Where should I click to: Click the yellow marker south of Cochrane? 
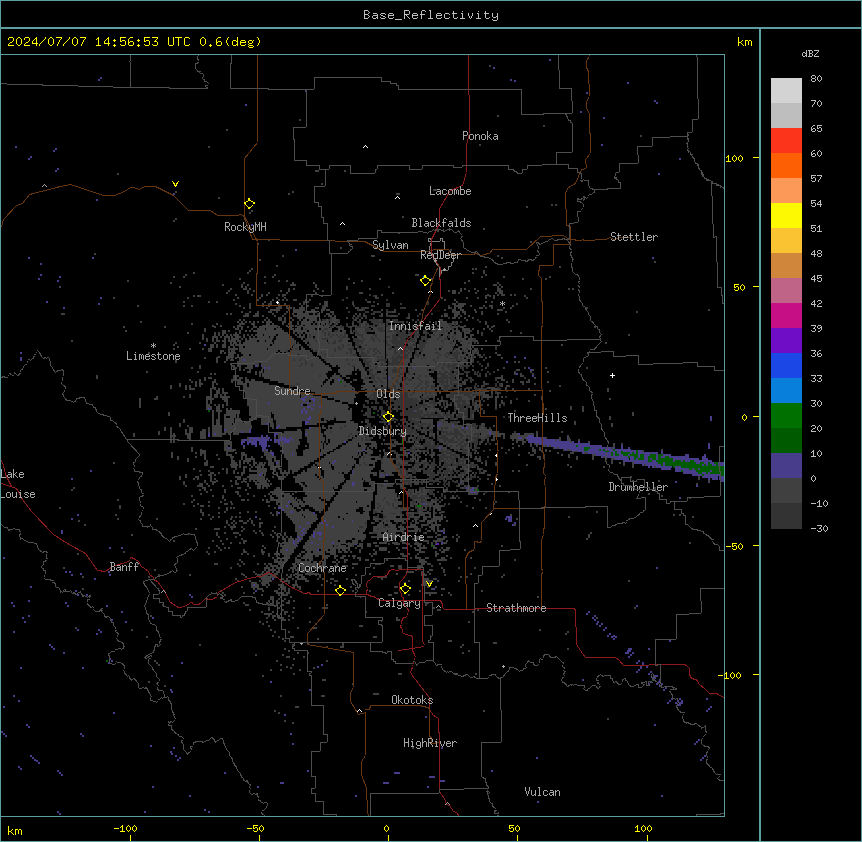[340, 590]
